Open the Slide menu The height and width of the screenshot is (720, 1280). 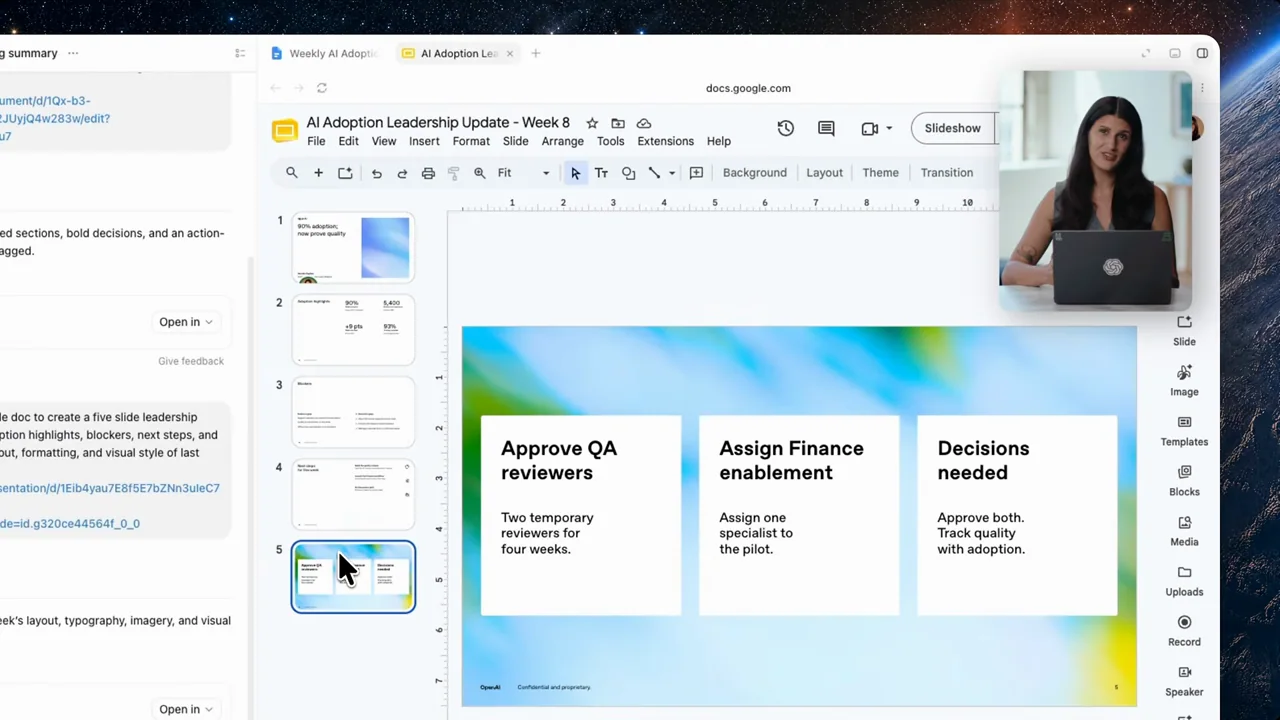tap(515, 141)
